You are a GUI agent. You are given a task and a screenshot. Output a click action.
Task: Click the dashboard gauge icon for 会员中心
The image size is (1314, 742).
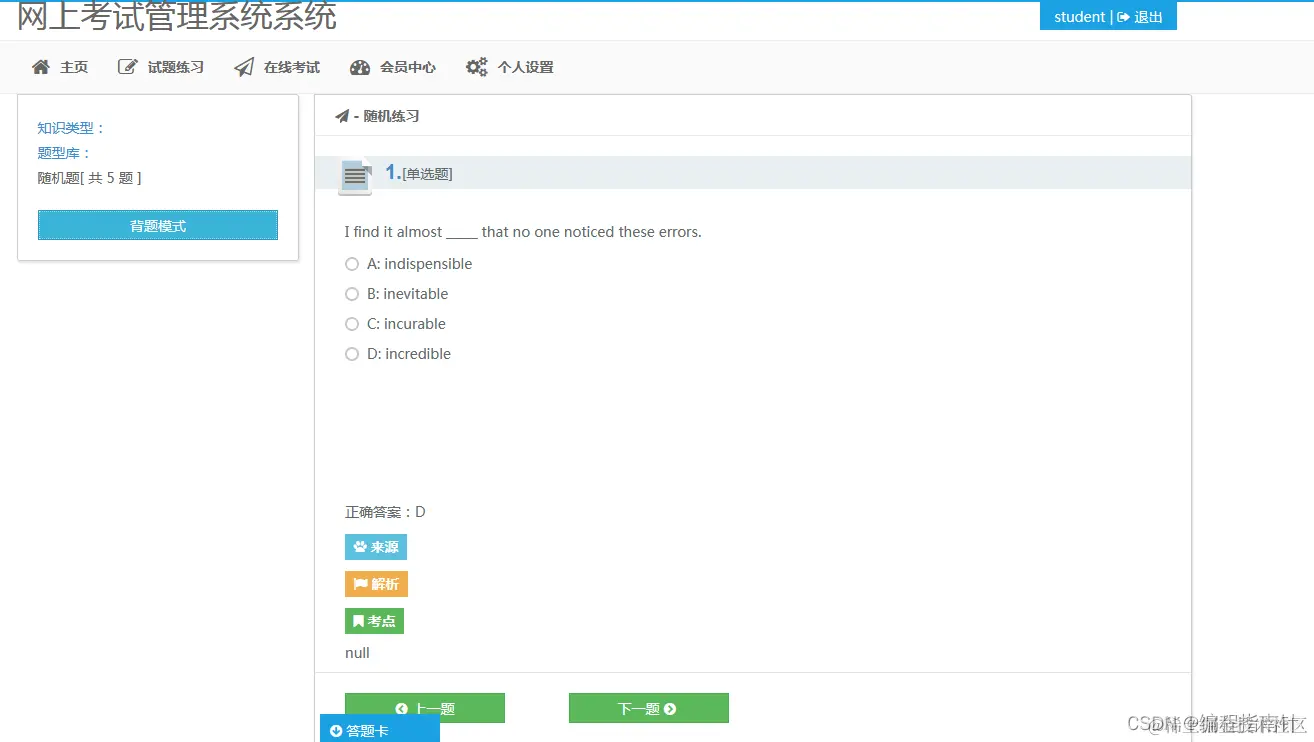tap(360, 67)
